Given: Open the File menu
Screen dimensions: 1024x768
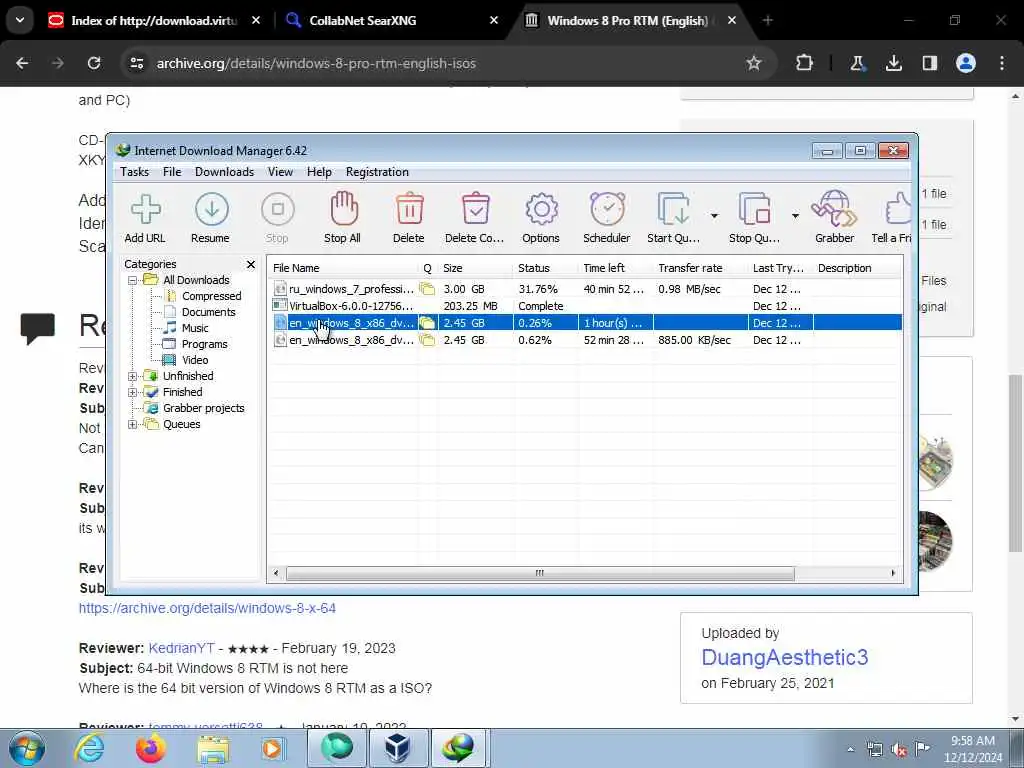Looking at the screenshot, I should [x=172, y=172].
